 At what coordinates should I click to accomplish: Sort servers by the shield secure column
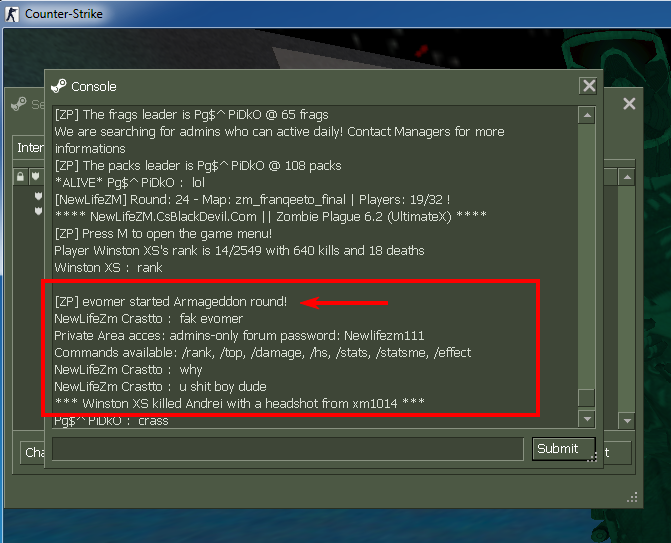pos(36,177)
